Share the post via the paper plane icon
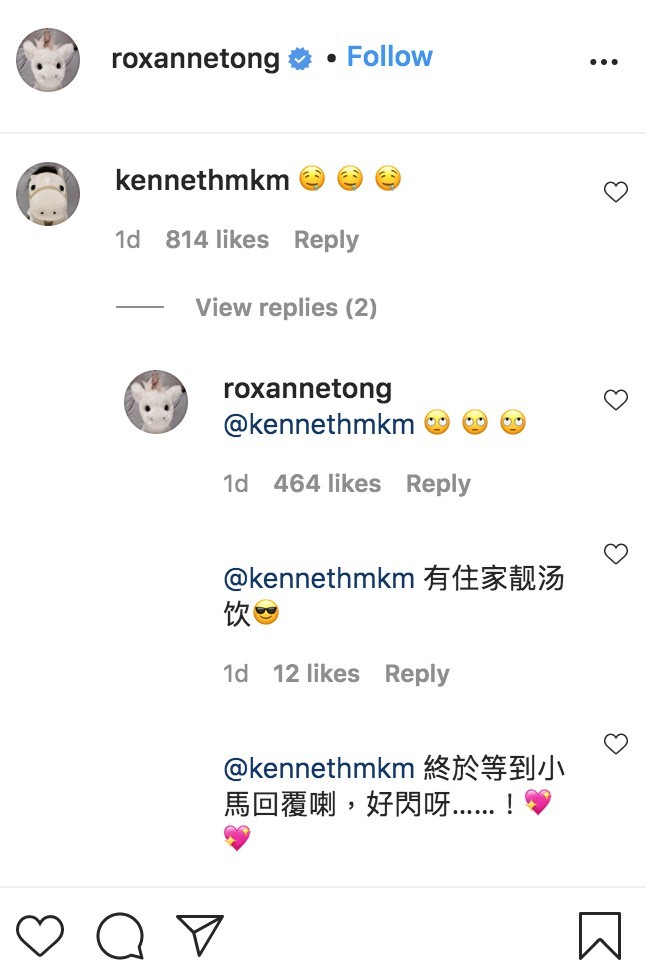Image resolution: width=646 pixels, height=968 pixels. tap(200, 935)
